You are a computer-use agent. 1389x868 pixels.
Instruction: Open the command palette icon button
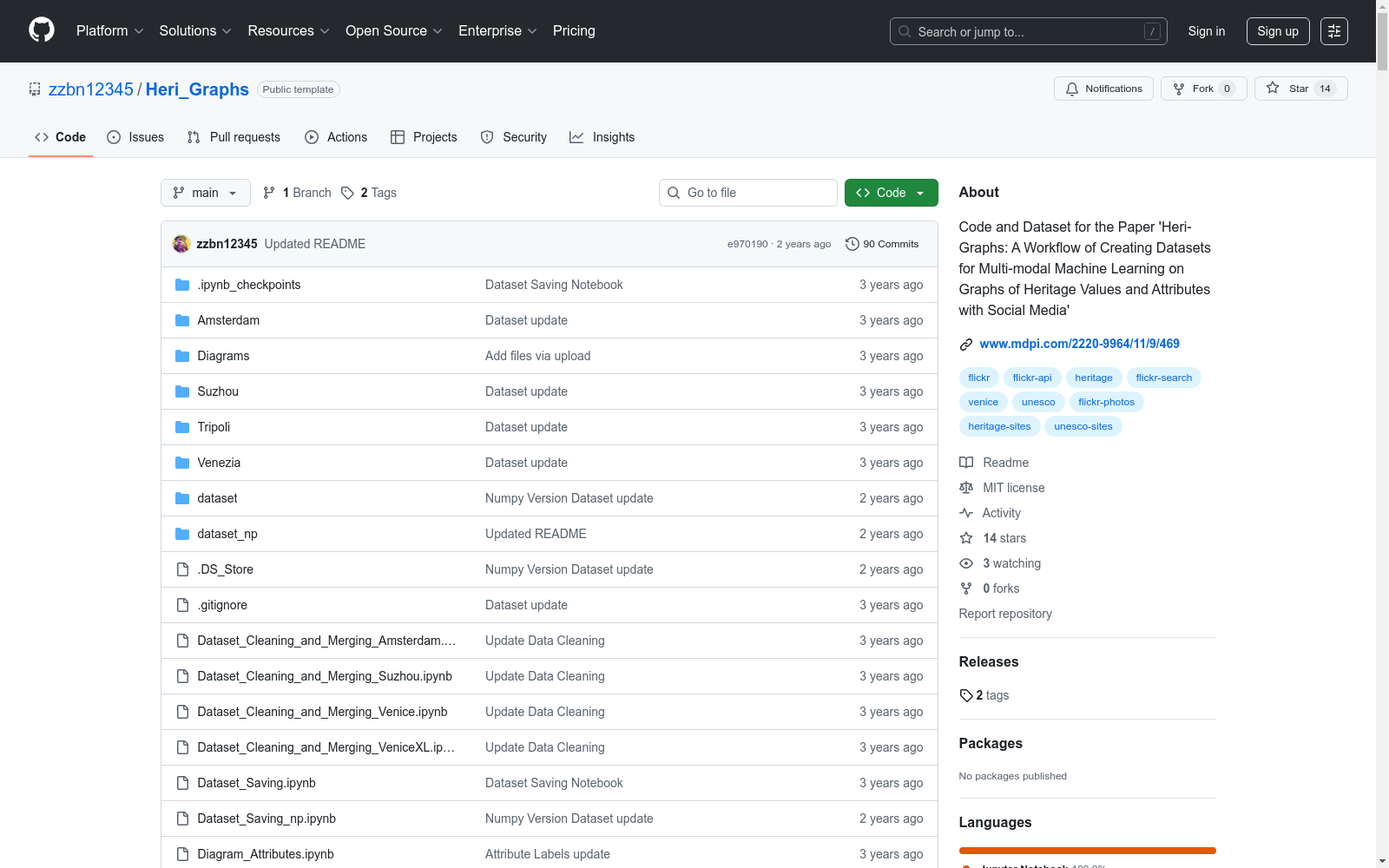pyautogui.click(x=1334, y=31)
